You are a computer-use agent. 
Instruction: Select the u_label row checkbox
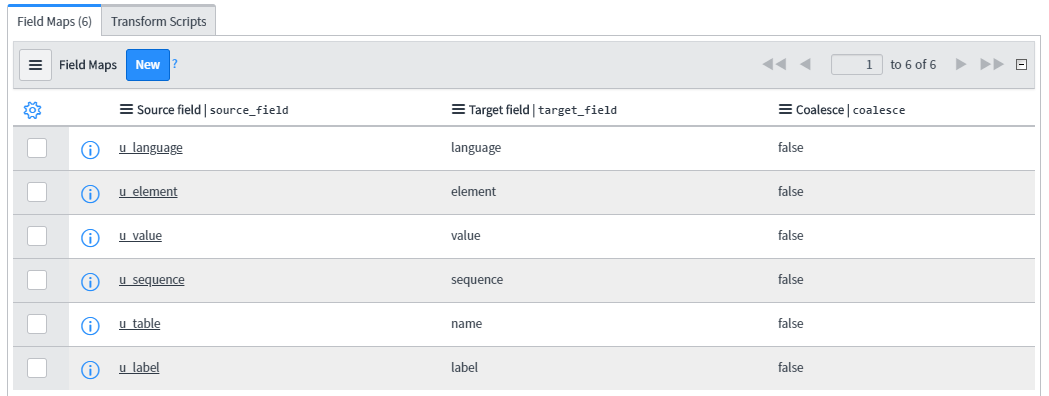click(37, 368)
